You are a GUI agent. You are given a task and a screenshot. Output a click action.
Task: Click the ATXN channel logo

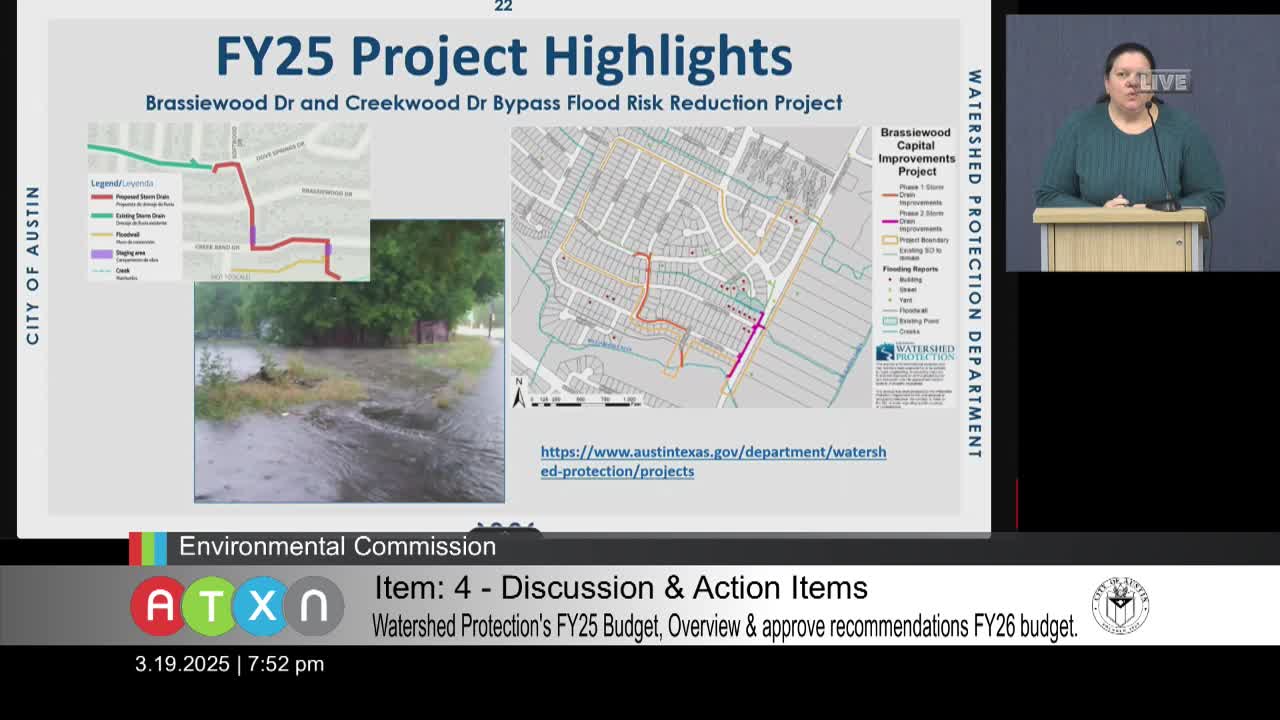[237, 606]
